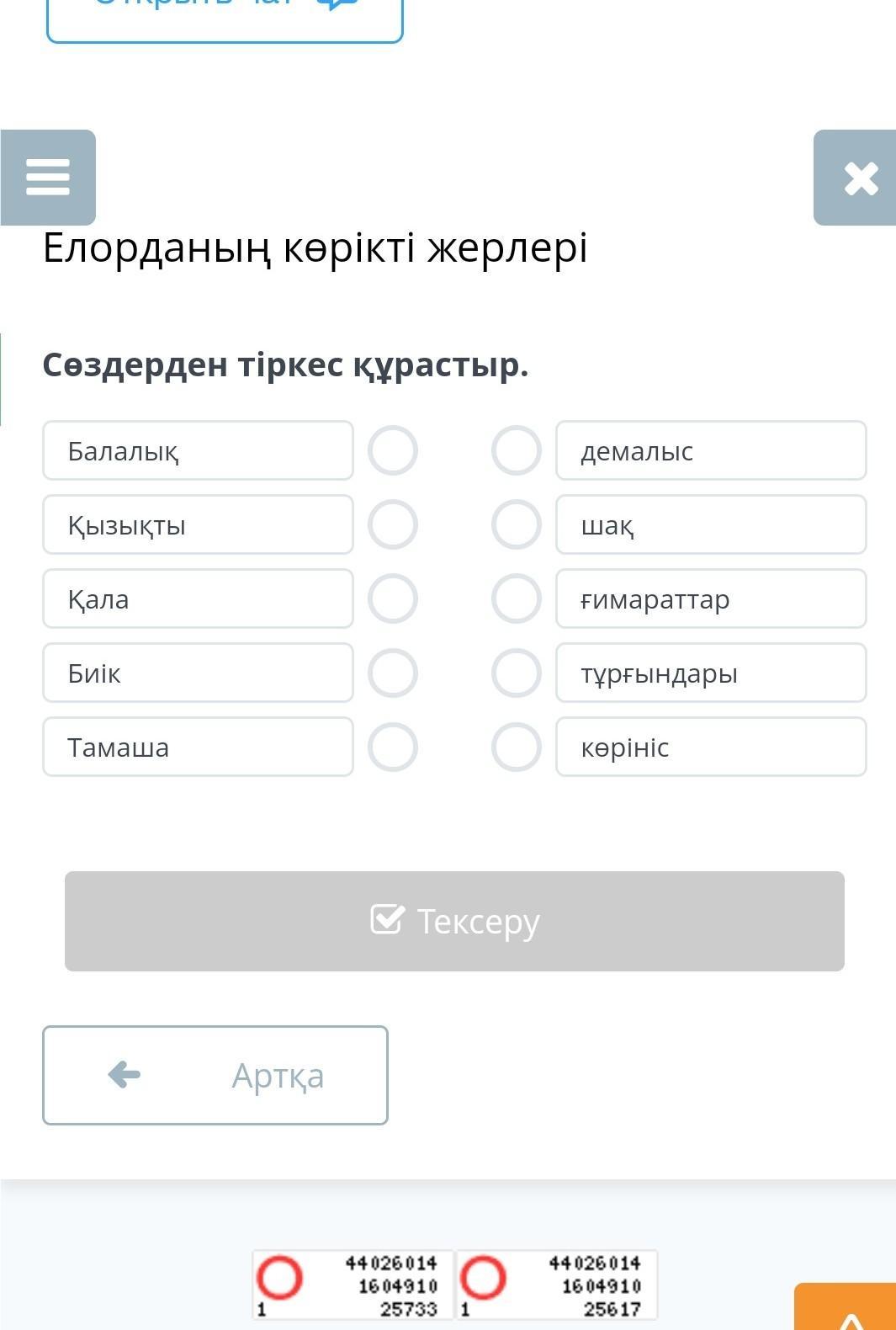This screenshot has width=896, height=1330.
Task: Select the connector circle beside тұрғындары
Action: pos(516,673)
